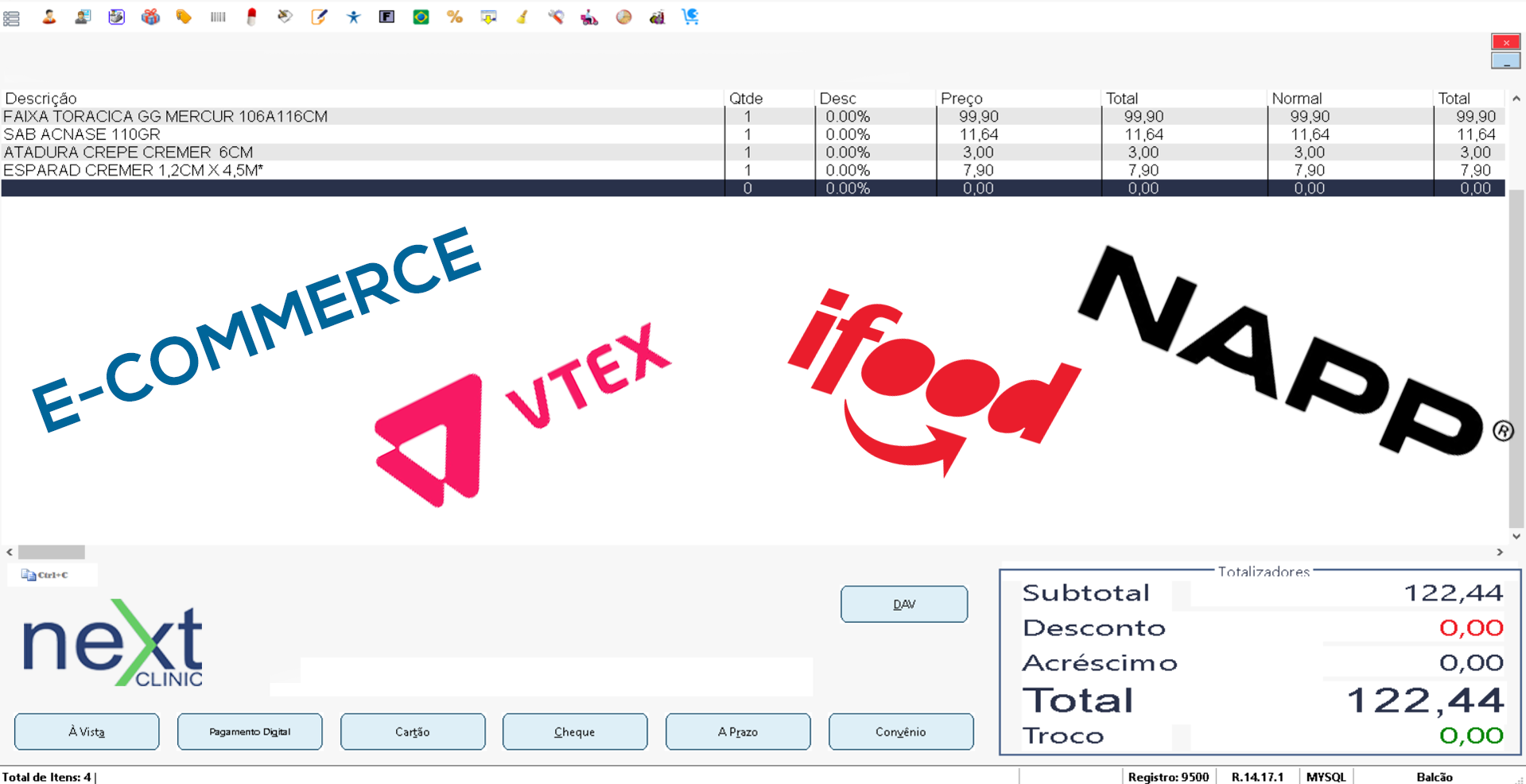Click the Qtde column header

tap(770, 99)
